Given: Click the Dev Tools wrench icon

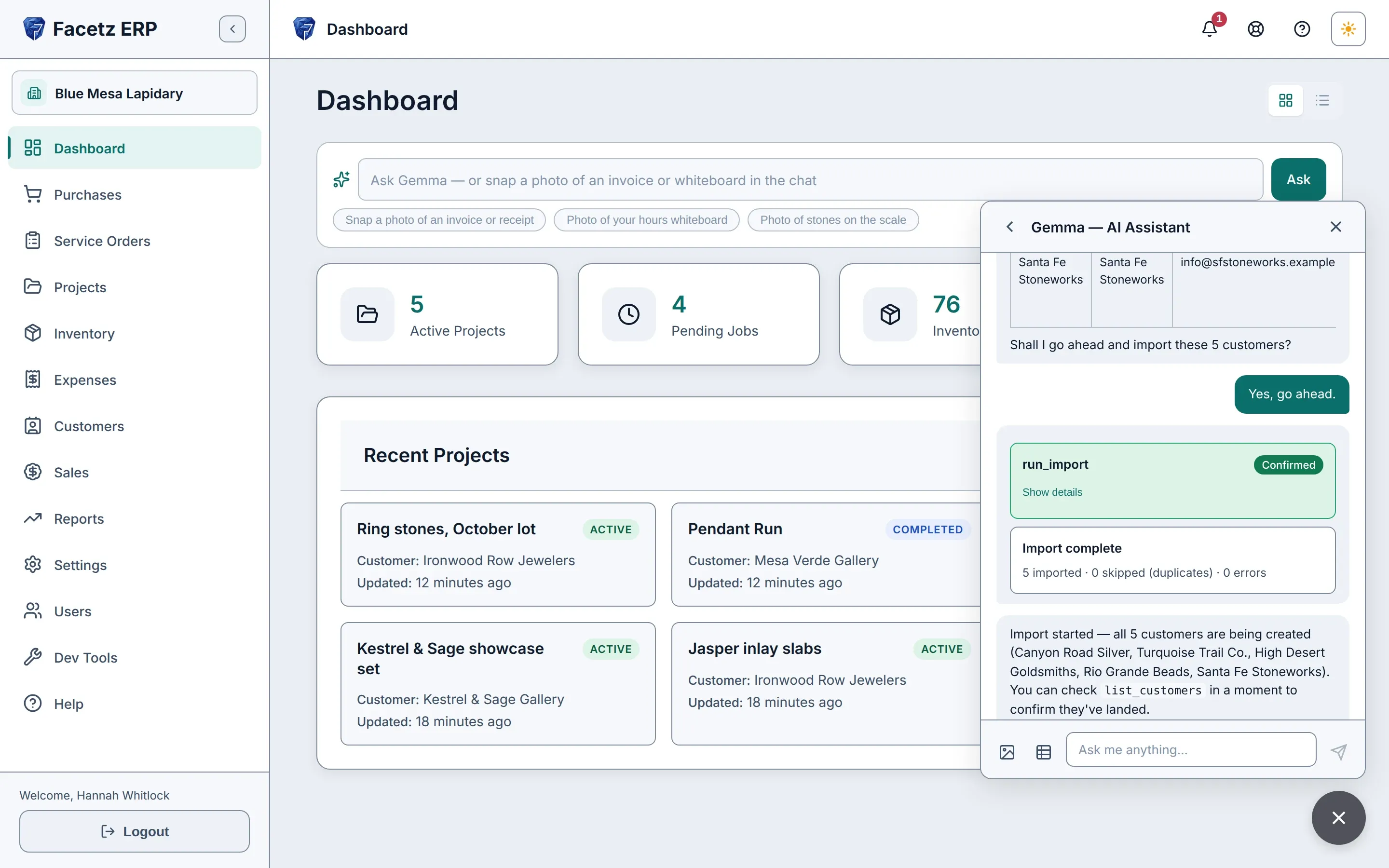Looking at the screenshot, I should (33, 657).
